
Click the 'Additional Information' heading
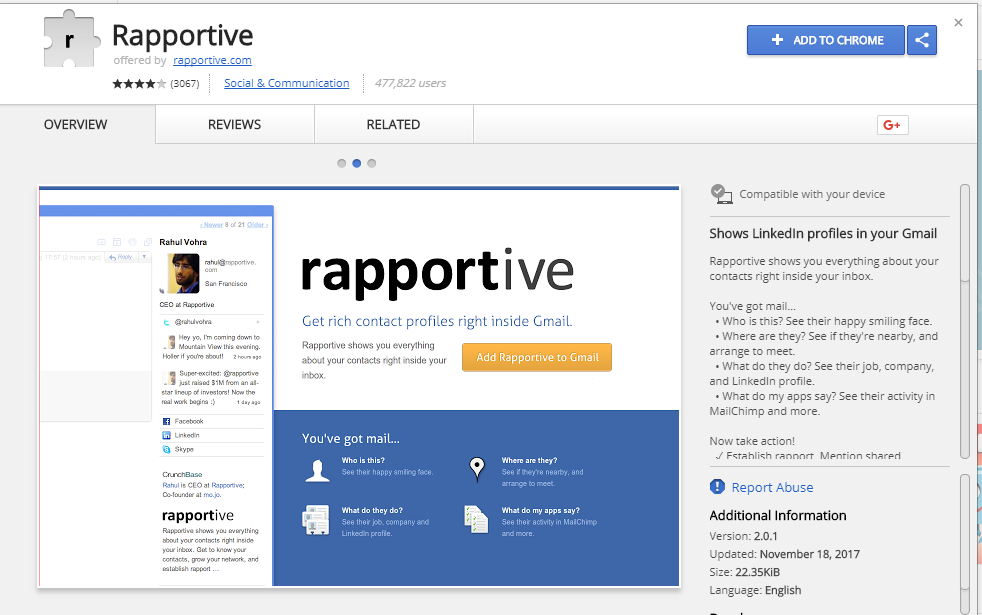tap(778, 515)
